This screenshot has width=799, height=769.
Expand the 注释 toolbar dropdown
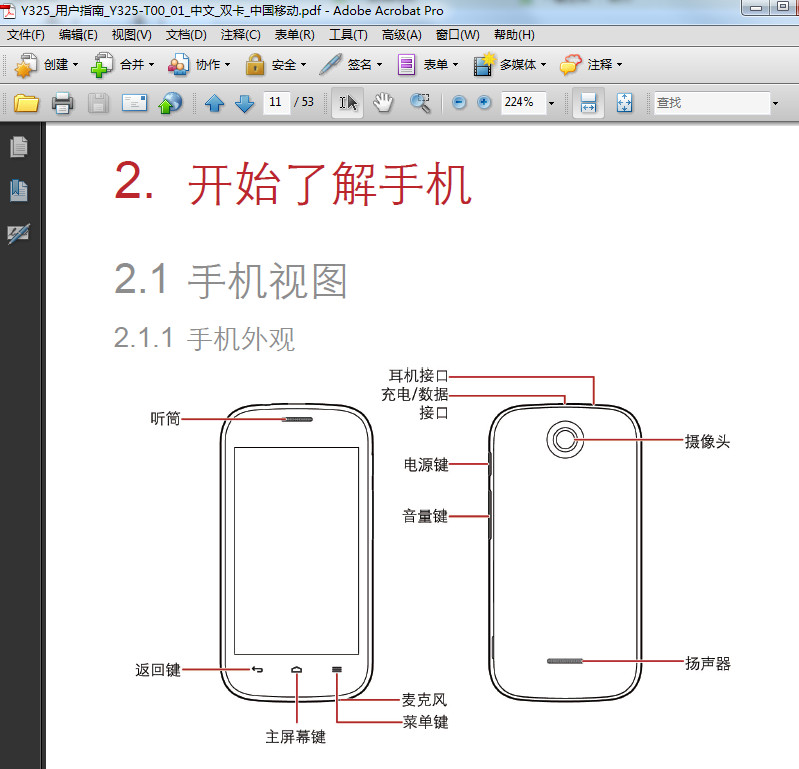(619, 65)
